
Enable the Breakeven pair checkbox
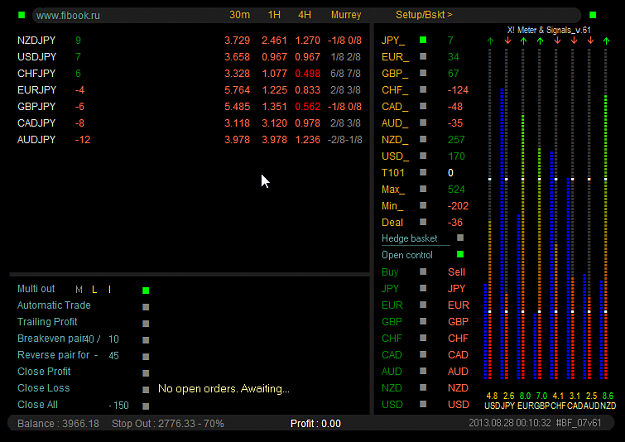[146, 340]
